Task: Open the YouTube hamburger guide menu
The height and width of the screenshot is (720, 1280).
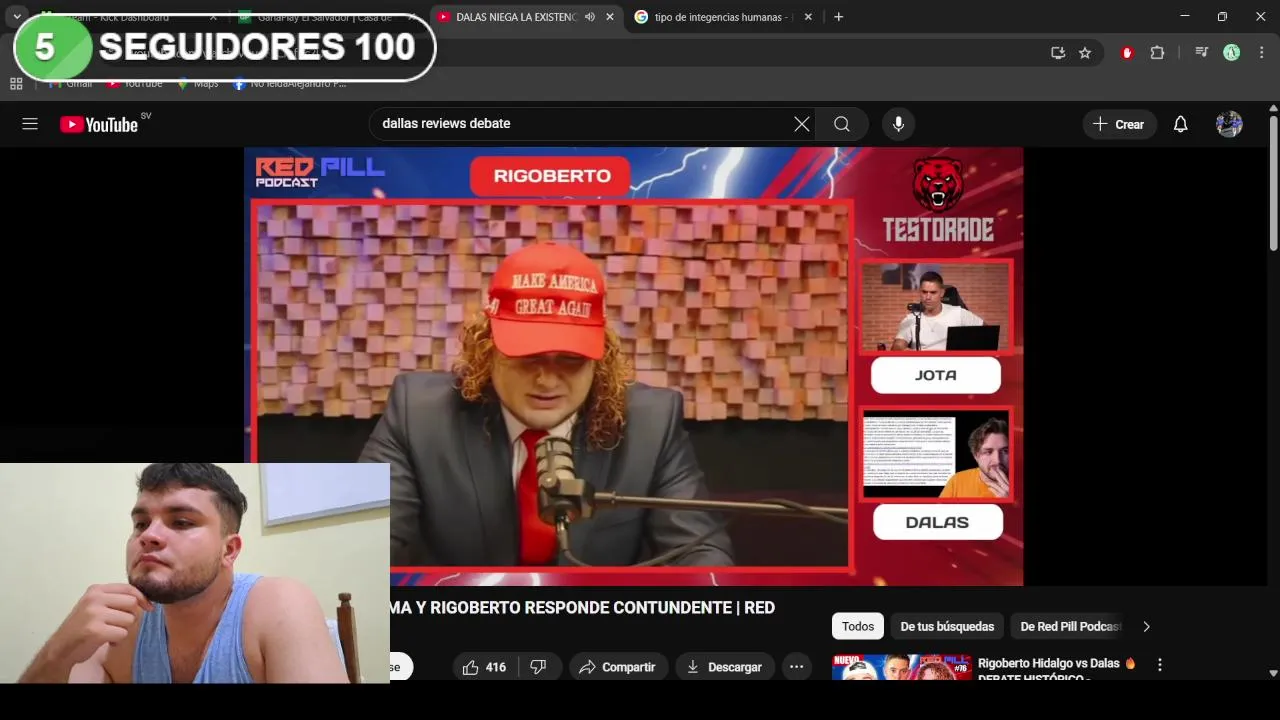Action: pos(30,124)
